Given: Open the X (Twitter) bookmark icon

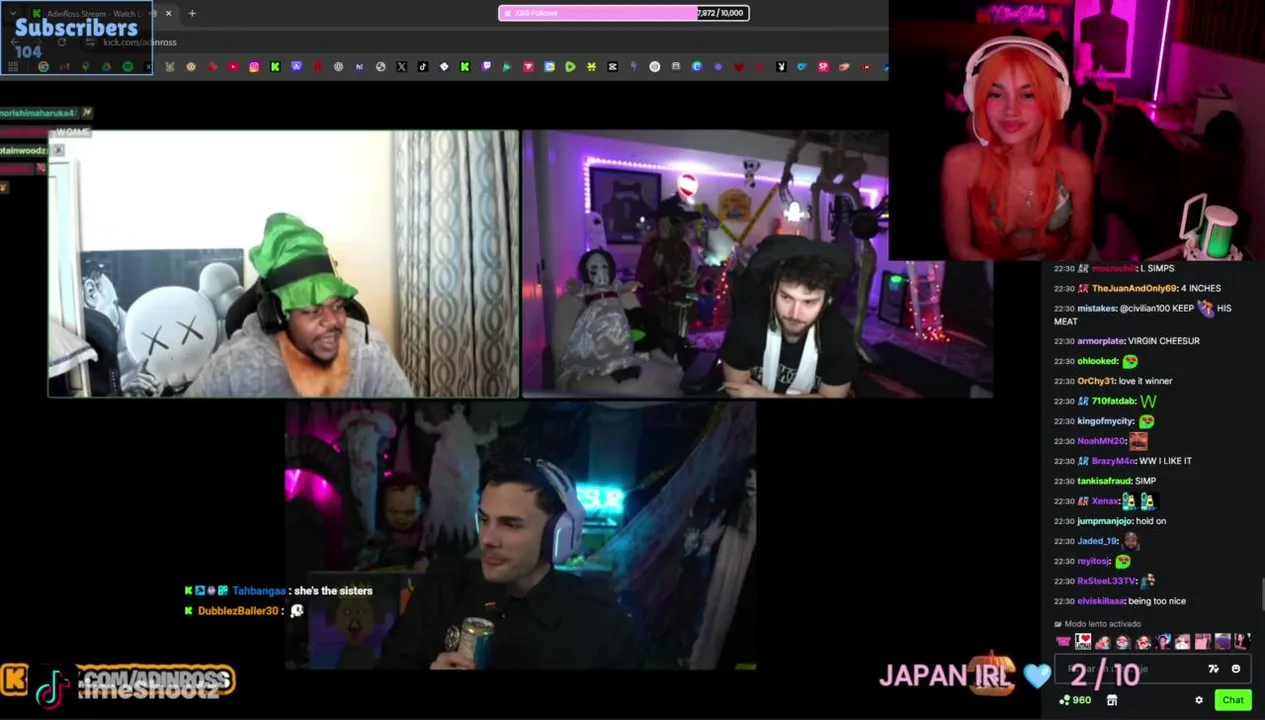Looking at the screenshot, I should pyautogui.click(x=402, y=67).
